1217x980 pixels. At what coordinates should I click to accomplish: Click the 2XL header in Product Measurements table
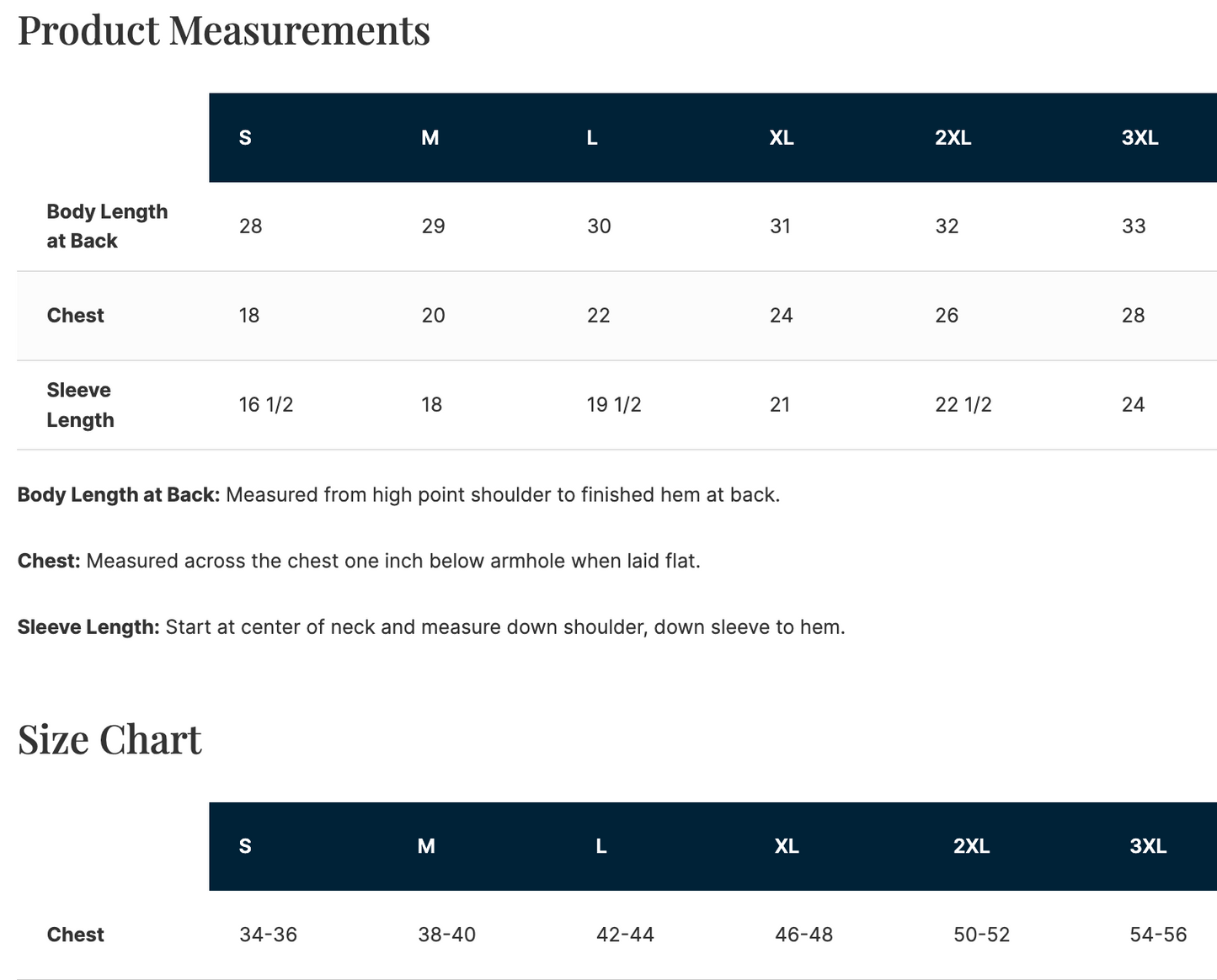(953, 138)
